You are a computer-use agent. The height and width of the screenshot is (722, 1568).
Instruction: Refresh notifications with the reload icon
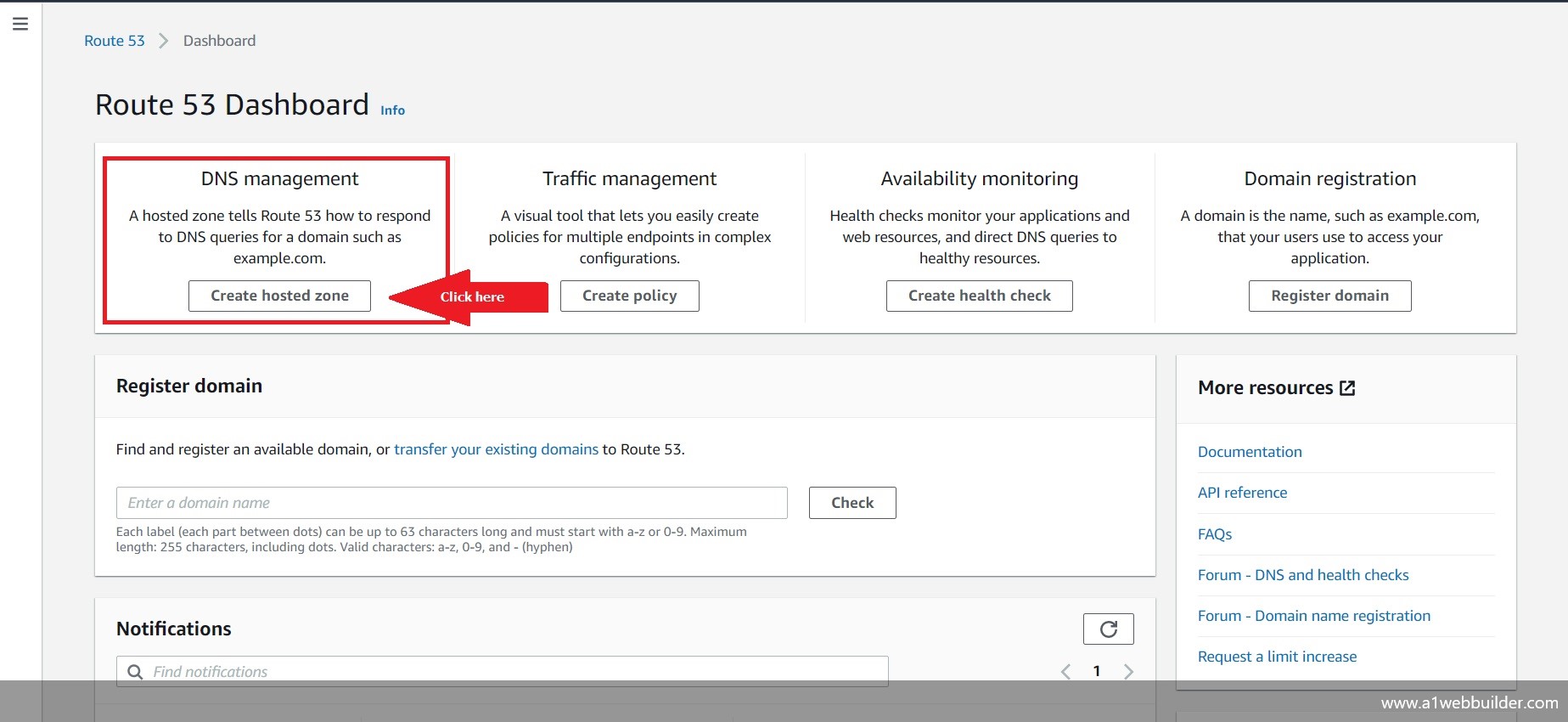1109,629
